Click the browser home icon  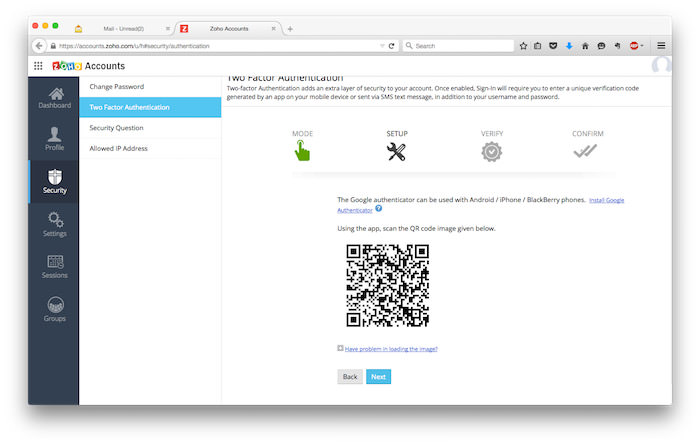pyautogui.click(x=585, y=46)
